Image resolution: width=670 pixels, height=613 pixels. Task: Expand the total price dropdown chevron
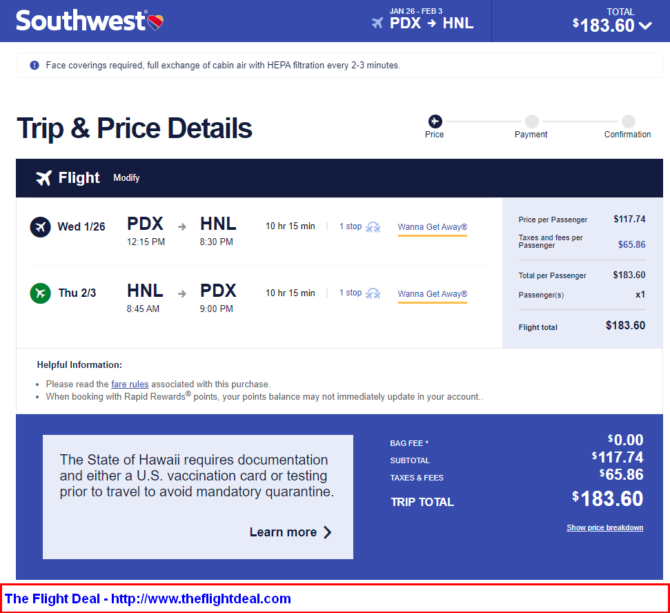click(645, 26)
